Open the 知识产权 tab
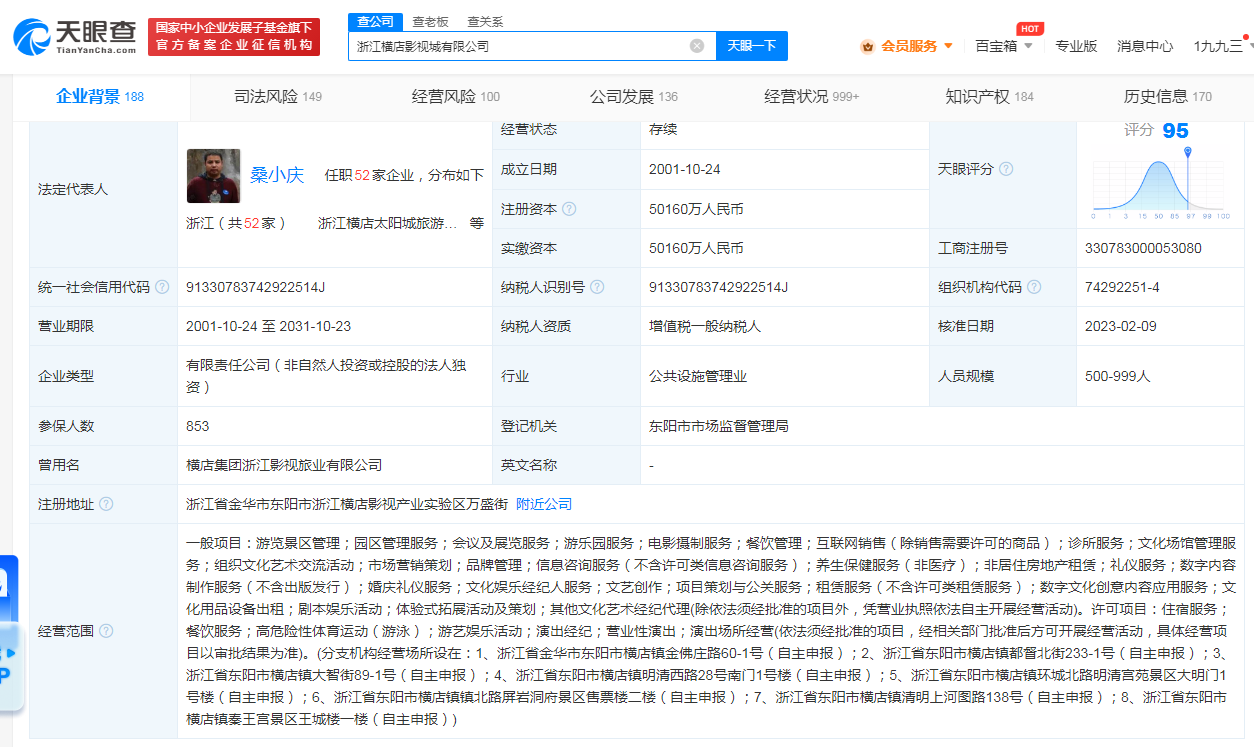1254x747 pixels. tap(990, 97)
